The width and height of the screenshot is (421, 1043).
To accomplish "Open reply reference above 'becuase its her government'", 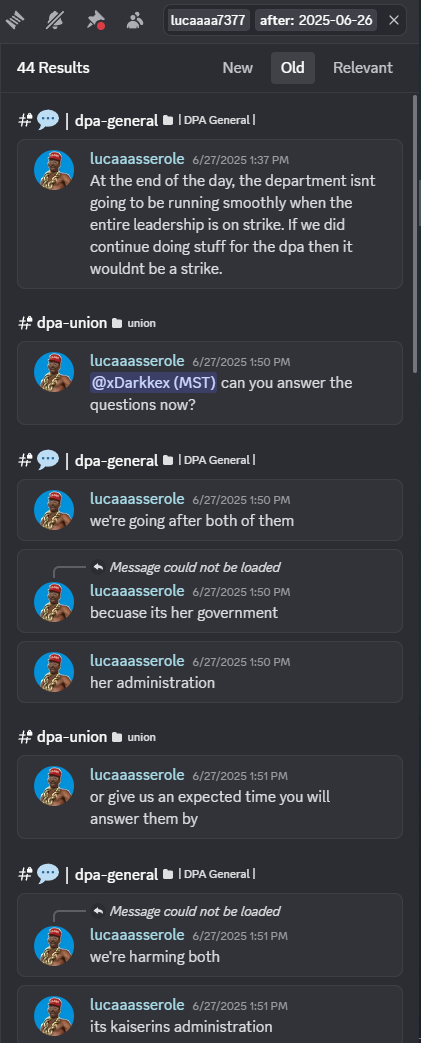I will point(195,567).
